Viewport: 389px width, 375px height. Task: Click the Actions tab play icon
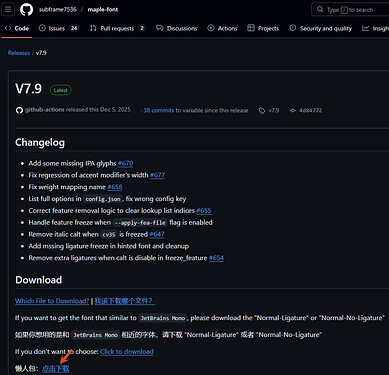(x=211, y=28)
